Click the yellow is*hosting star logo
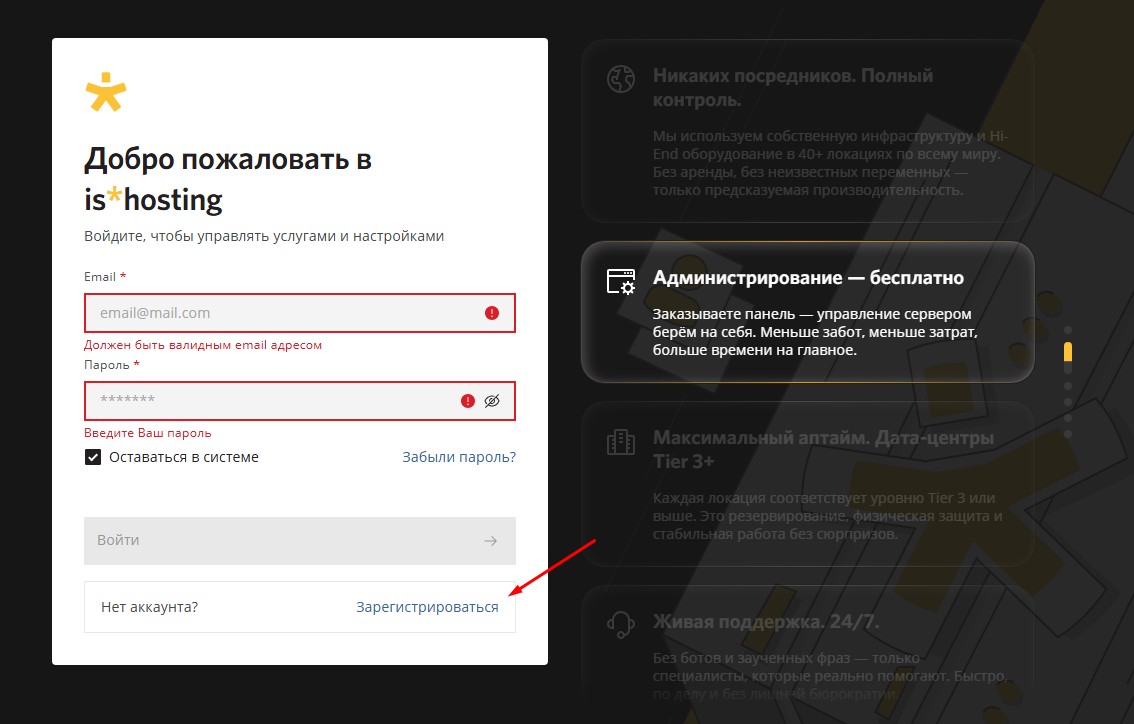 coord(106,92)
